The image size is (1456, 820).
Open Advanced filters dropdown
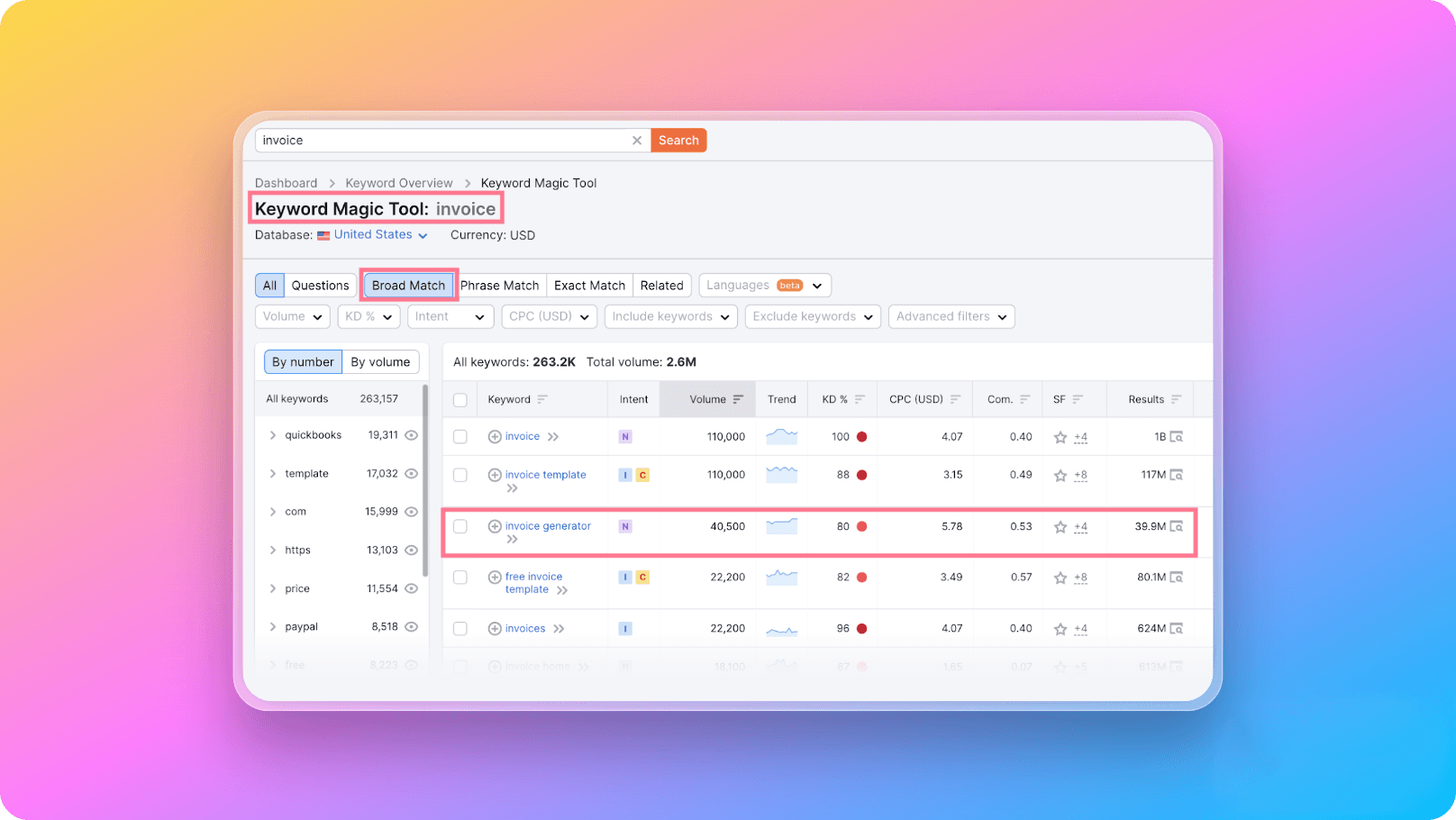951,317
